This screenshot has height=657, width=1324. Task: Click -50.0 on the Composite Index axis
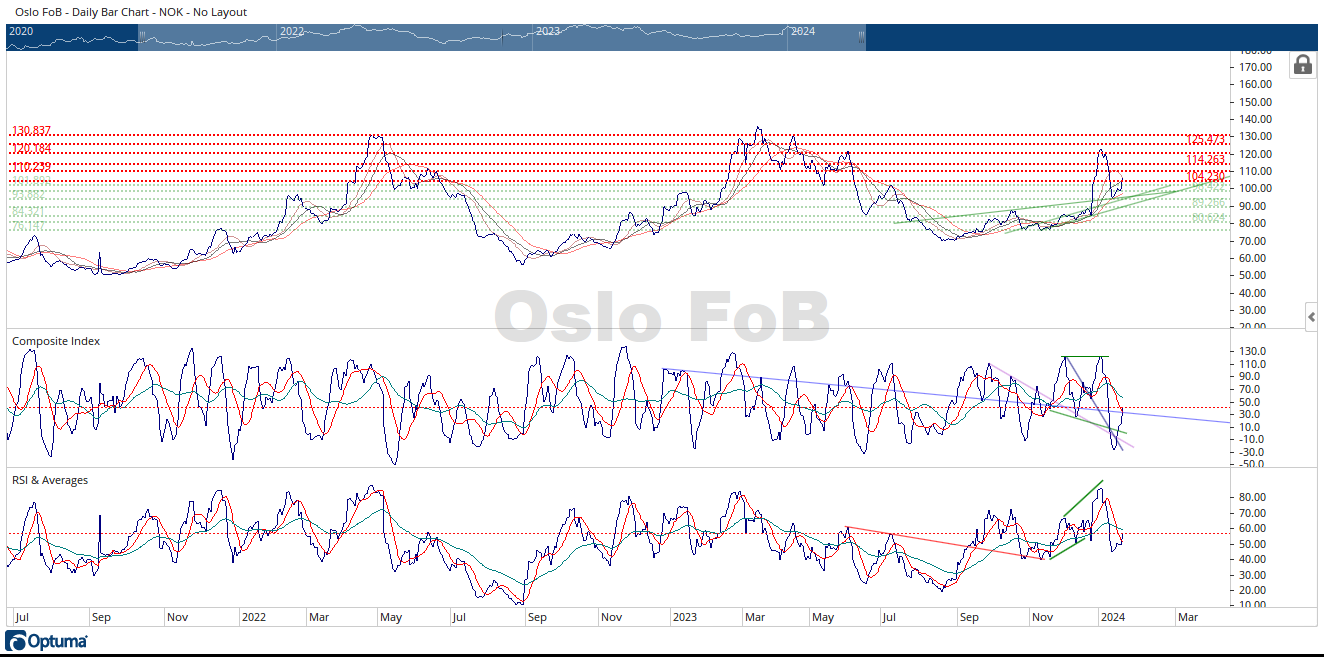click(x=1253, y=464)
